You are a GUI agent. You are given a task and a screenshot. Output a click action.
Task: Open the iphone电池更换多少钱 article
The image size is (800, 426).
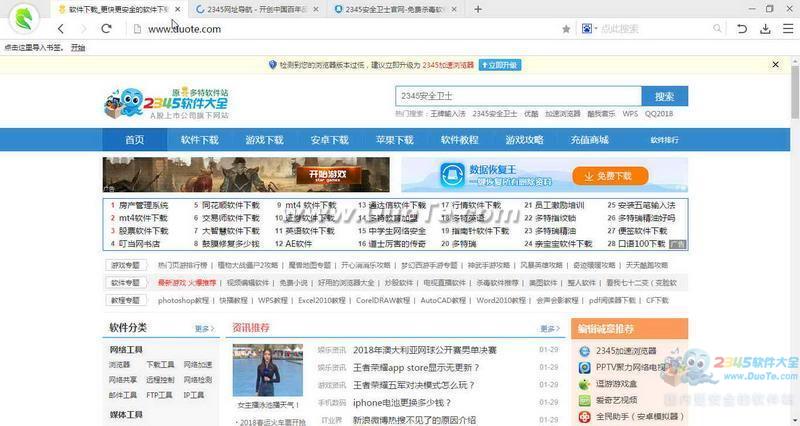pyautogui.click(x=402, y=403)
